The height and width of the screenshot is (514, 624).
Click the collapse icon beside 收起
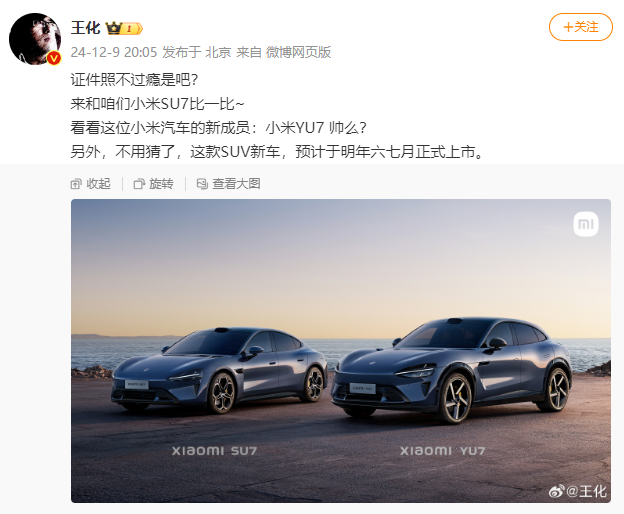[76, 184]
